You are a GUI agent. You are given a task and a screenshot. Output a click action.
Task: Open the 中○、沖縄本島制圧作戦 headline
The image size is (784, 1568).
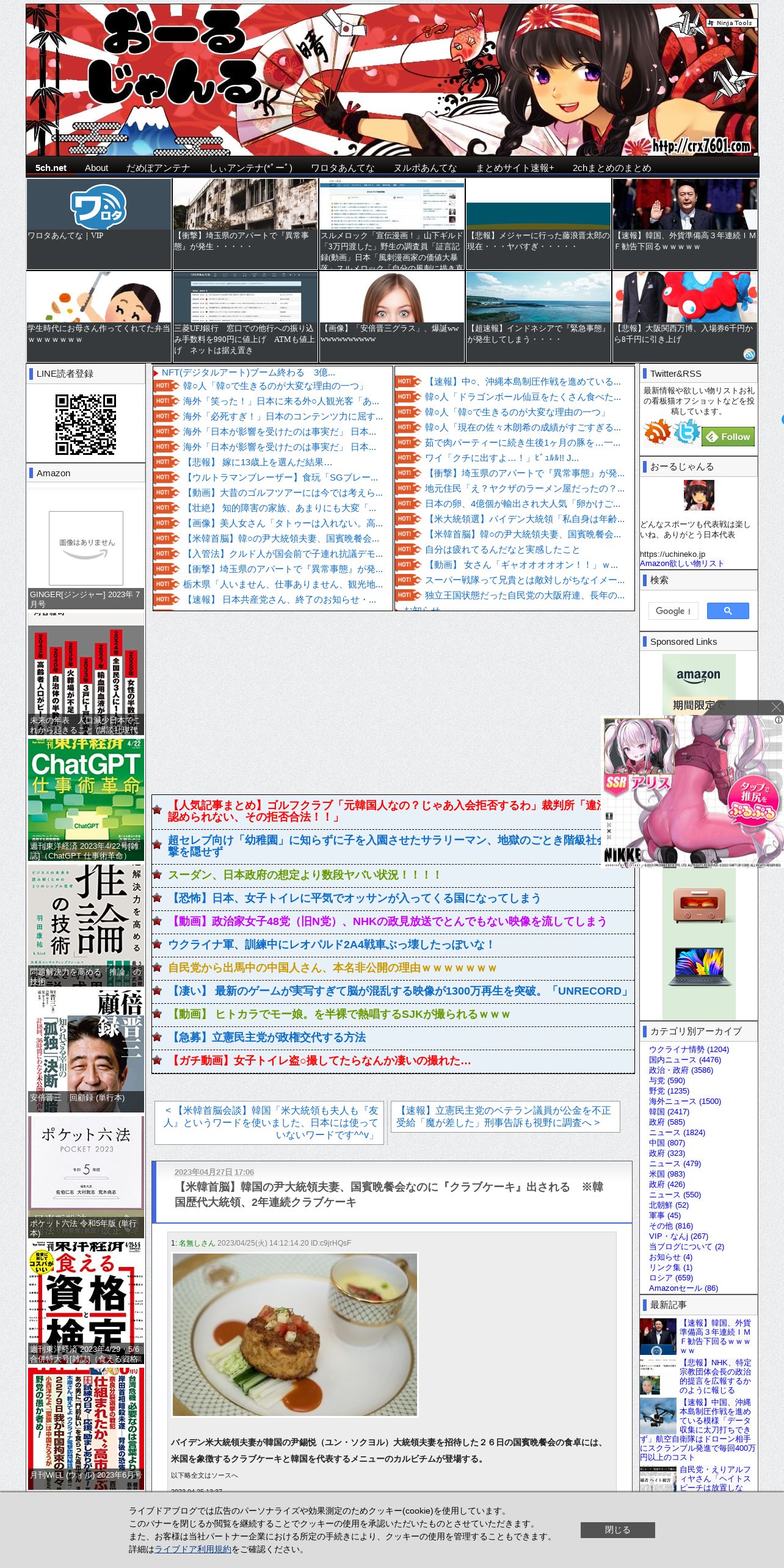pos(523,382)
